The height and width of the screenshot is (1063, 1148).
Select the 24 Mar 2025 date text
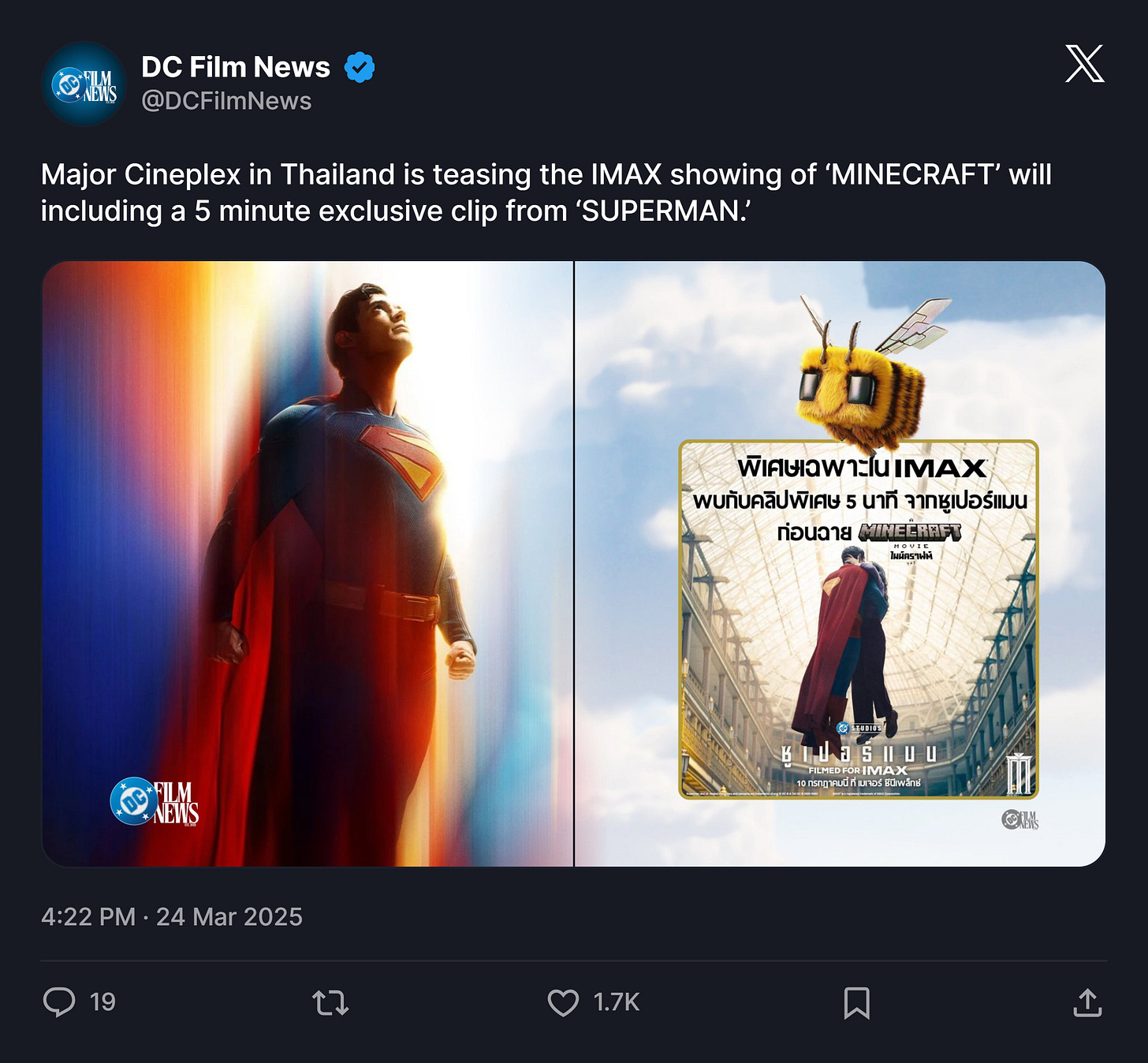229,916
